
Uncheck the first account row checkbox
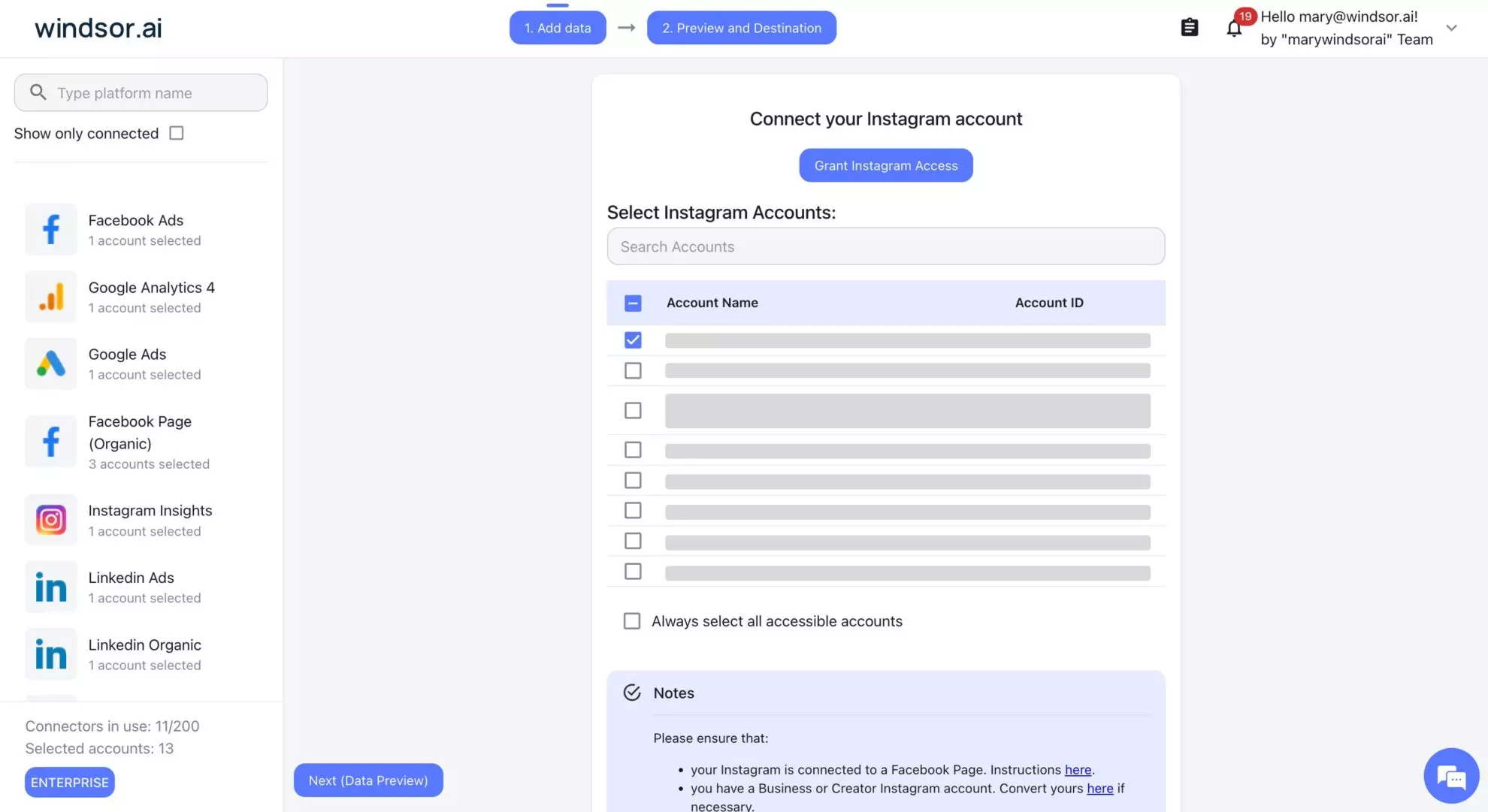632,340
